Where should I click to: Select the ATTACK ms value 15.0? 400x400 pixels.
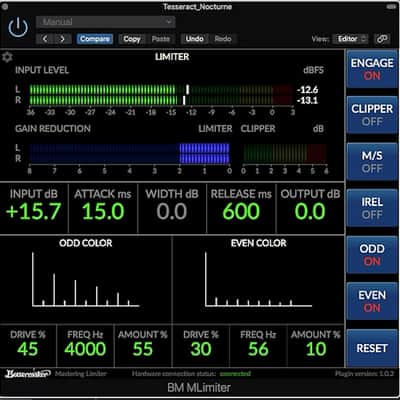click(103, 211)
